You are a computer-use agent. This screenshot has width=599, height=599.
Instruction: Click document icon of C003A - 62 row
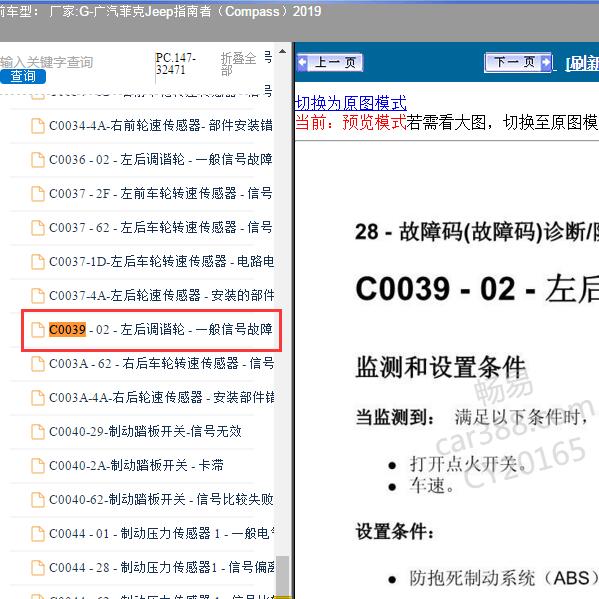click(x=37, y=364)
